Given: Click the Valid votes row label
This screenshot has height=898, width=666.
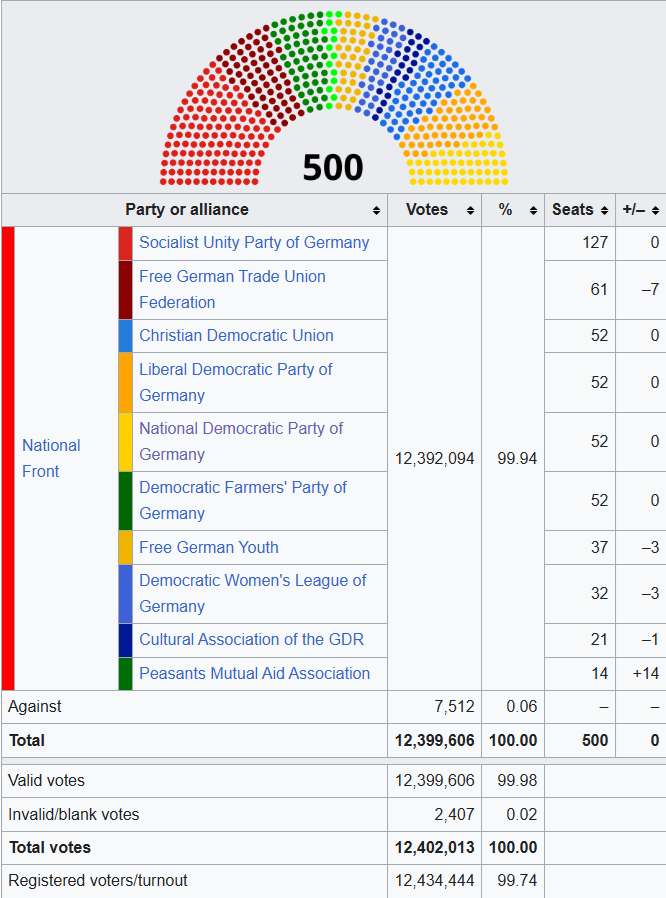Looking at the screenshot, I should (x=46, y=781).
